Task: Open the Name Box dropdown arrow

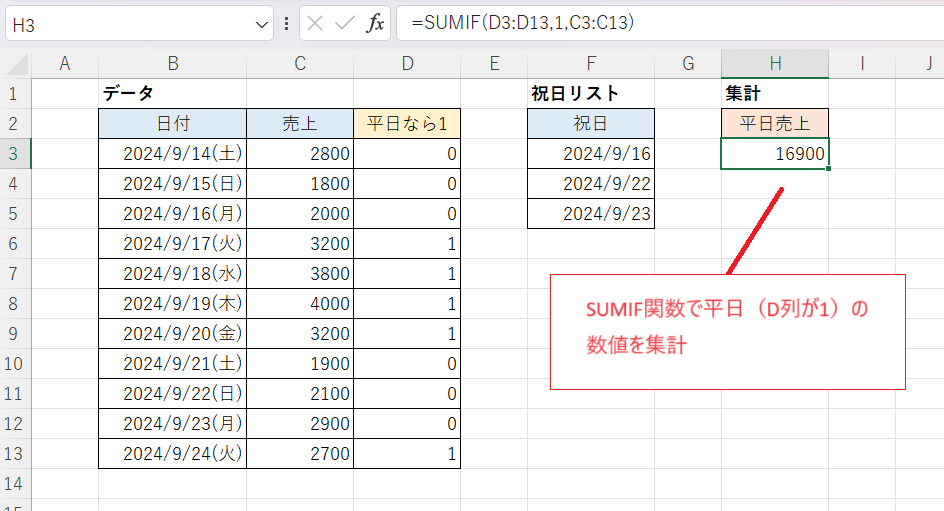Action: tap(261, 25)
